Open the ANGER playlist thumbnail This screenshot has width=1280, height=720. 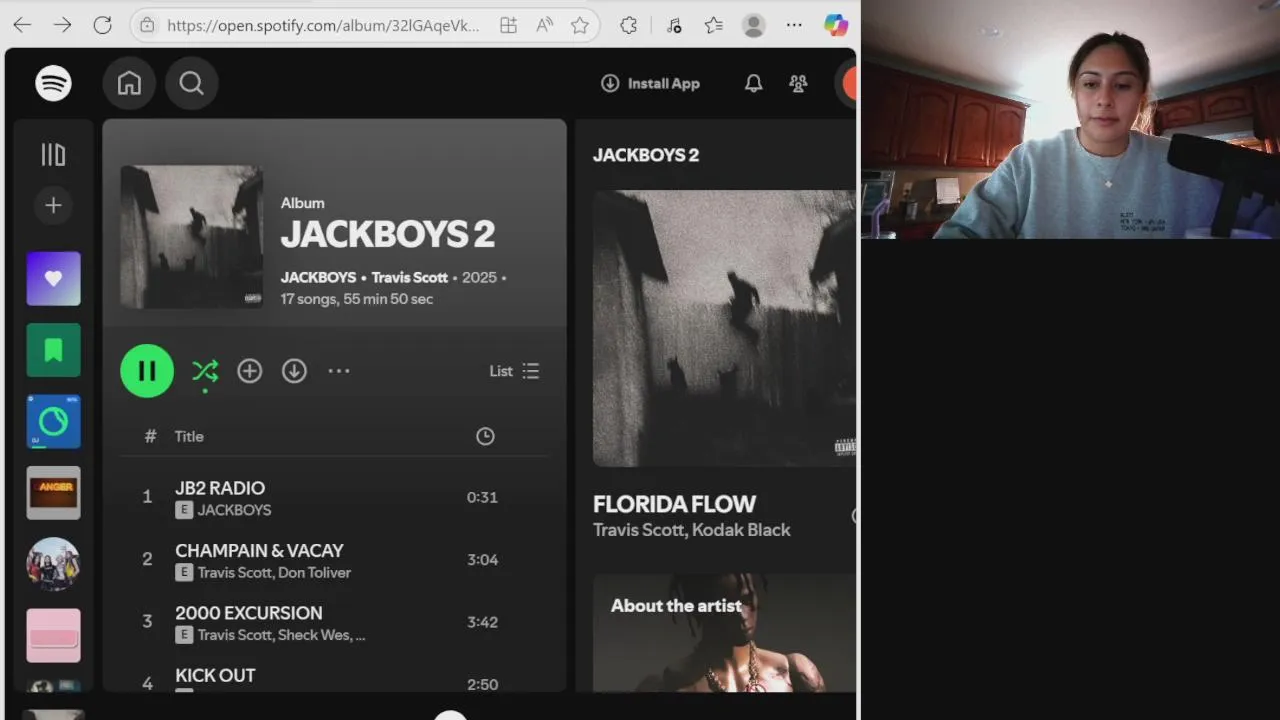point(53,492)
